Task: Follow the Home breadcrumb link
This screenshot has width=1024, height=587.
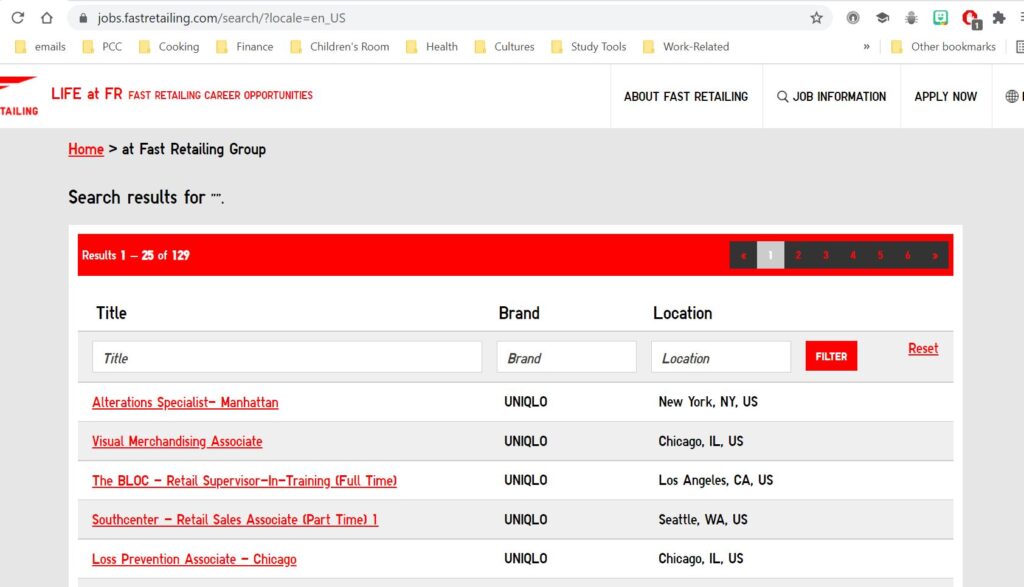Action: point(86,149)
